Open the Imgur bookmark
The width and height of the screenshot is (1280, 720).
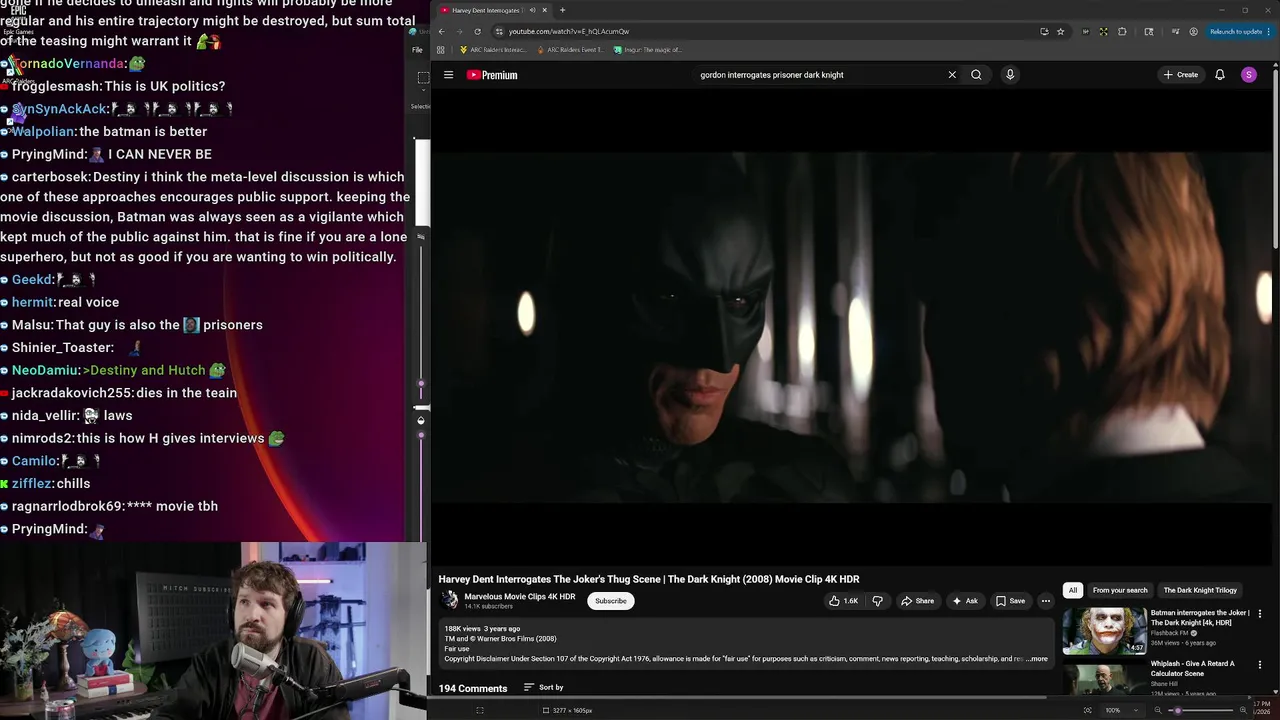648,49
